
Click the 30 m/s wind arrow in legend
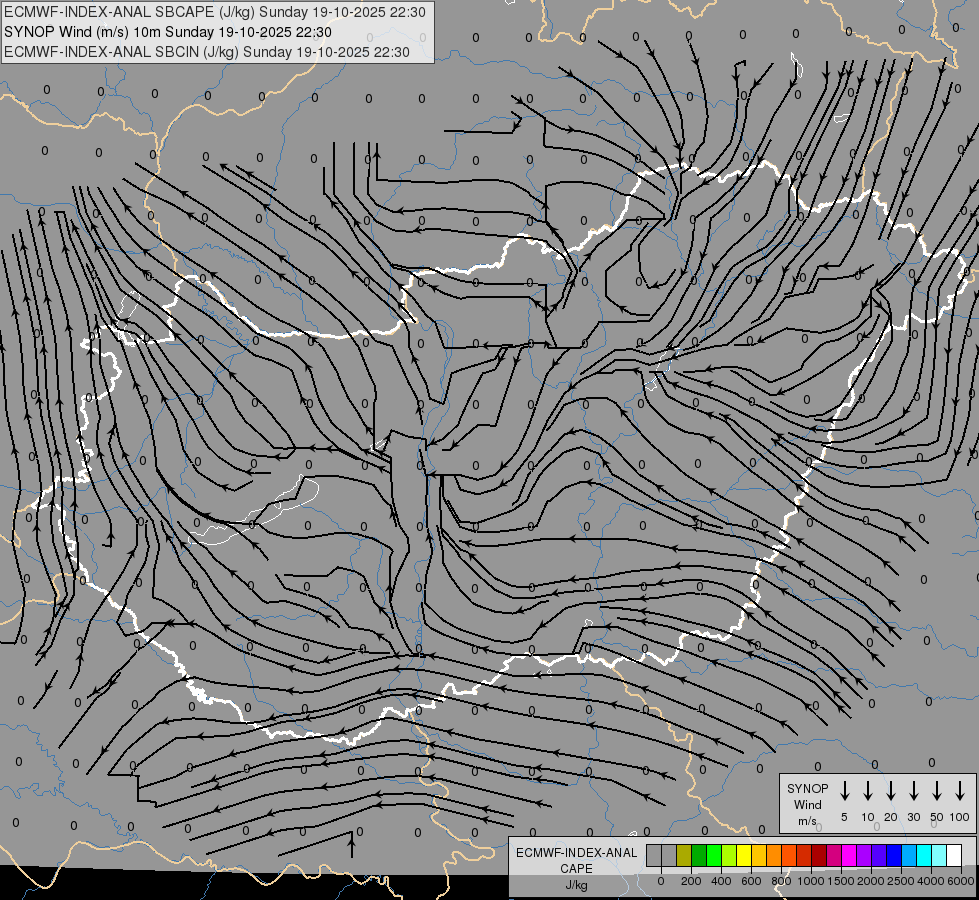pyautogui.click(x=913, y=791)
